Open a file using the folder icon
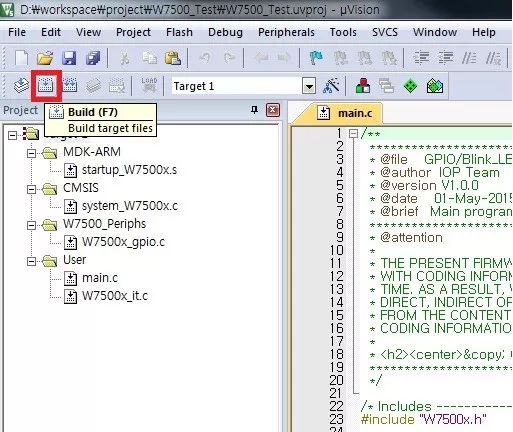This screenshot has height=432, width=513. [45, 58]
